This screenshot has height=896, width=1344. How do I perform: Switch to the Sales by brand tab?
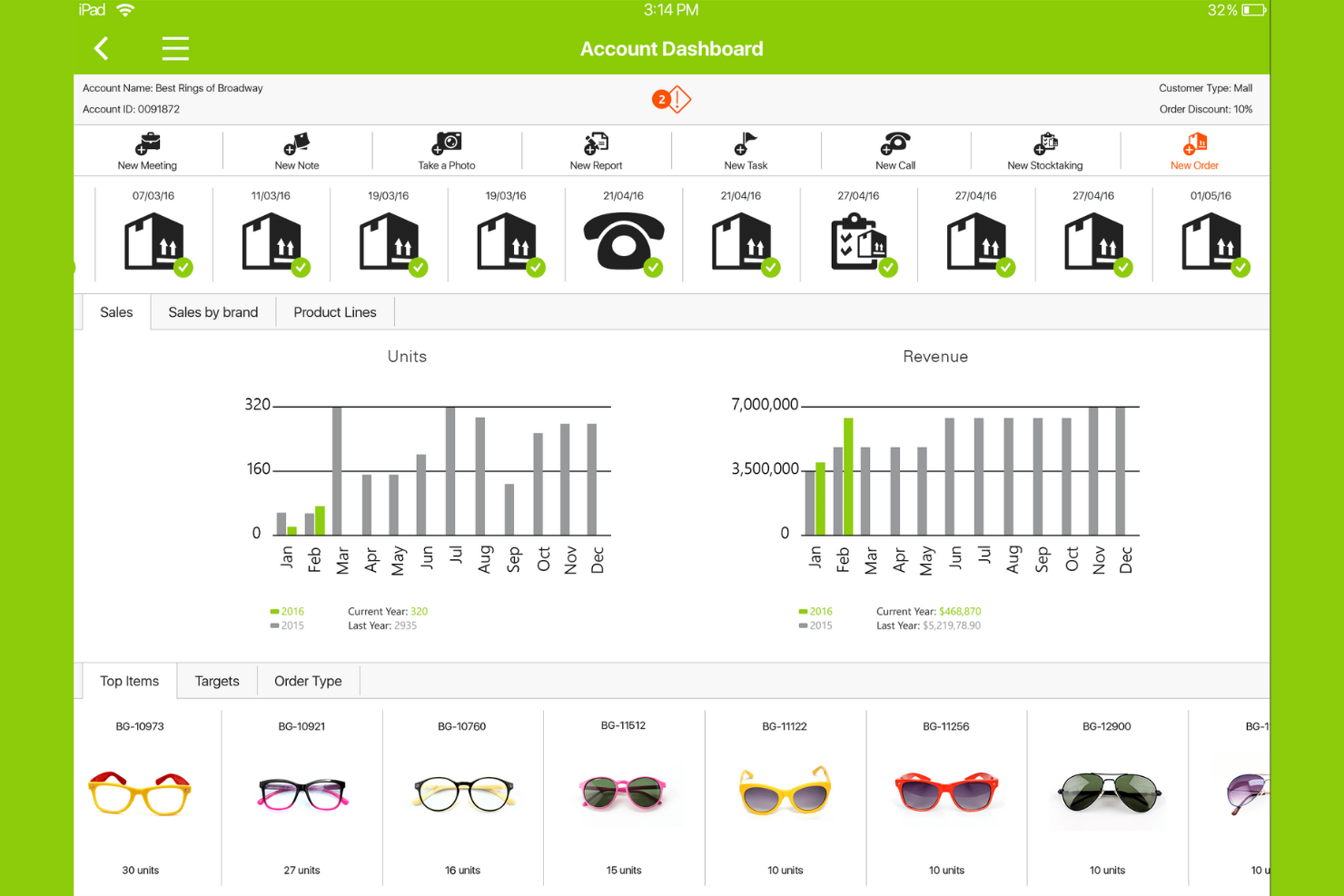212,311
